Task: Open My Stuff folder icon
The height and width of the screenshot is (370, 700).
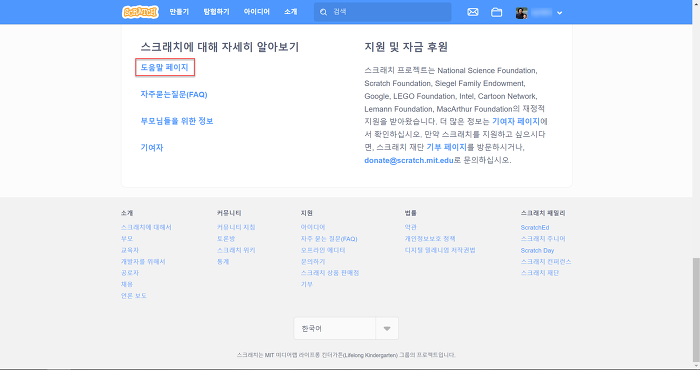Action: [496, 12]
